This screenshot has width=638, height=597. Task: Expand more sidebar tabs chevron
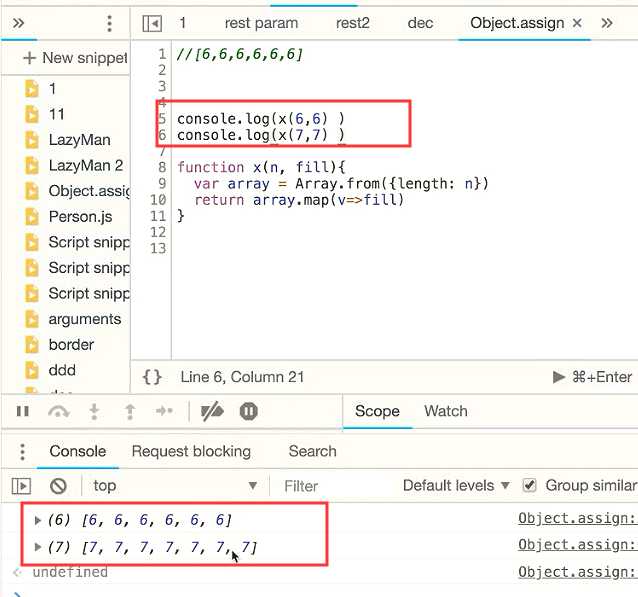(x=18, y=23)
